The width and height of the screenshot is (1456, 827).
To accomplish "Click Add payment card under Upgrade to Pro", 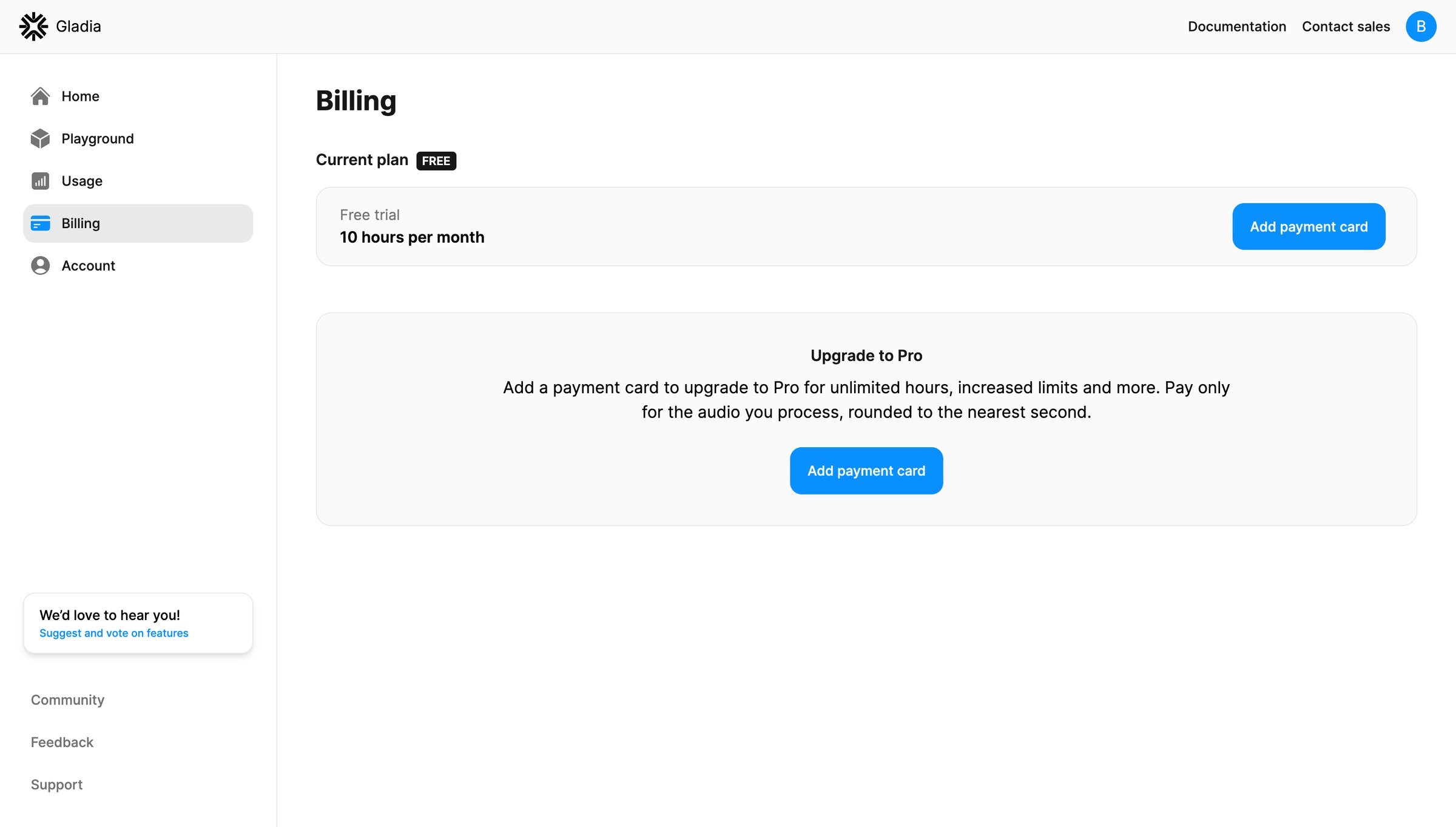I will 866,471.
